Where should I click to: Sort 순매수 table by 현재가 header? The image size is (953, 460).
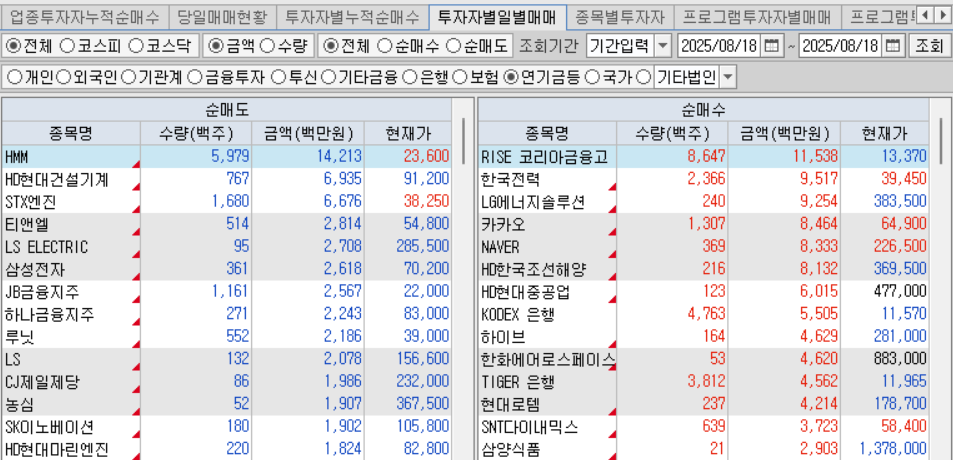(884, 132)
